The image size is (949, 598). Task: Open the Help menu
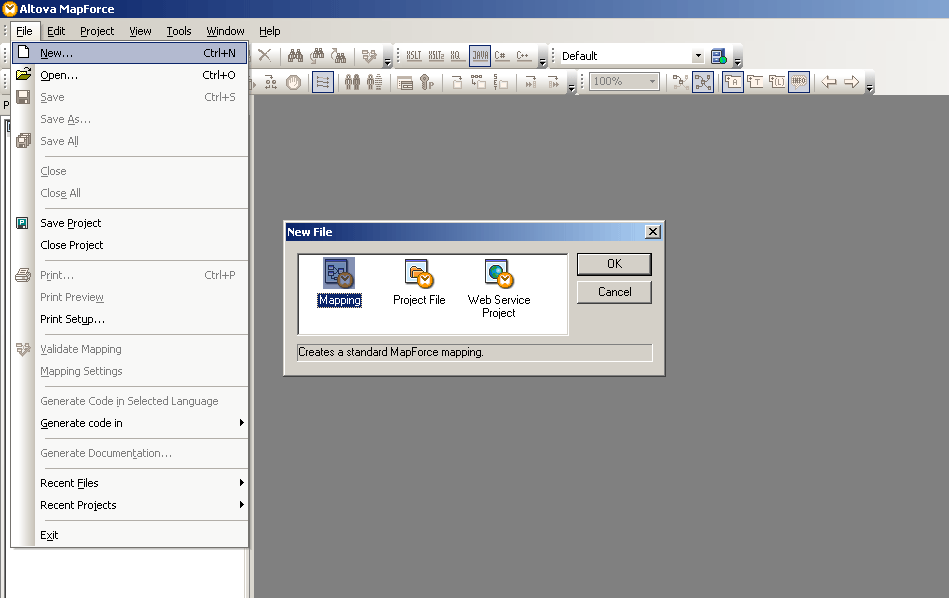[x=269, y=31]
